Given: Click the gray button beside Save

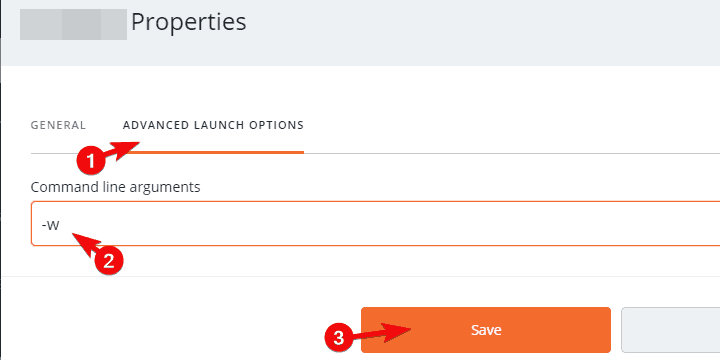Looking at the screenshot, I should (x=670, y=330).
